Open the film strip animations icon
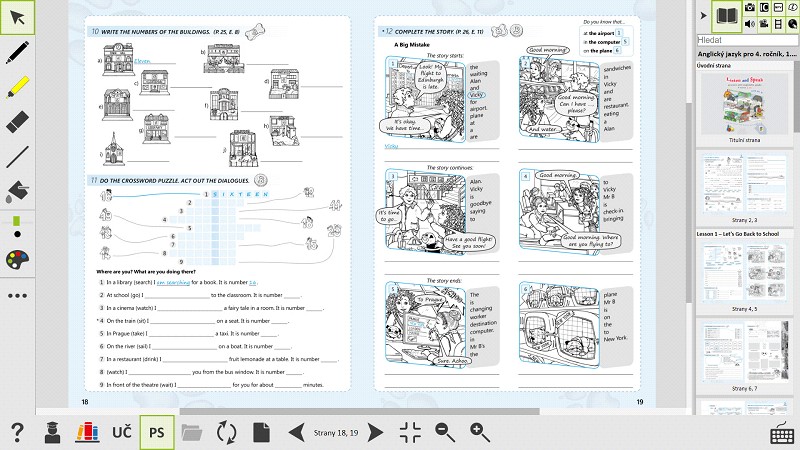 click(778, 23)
